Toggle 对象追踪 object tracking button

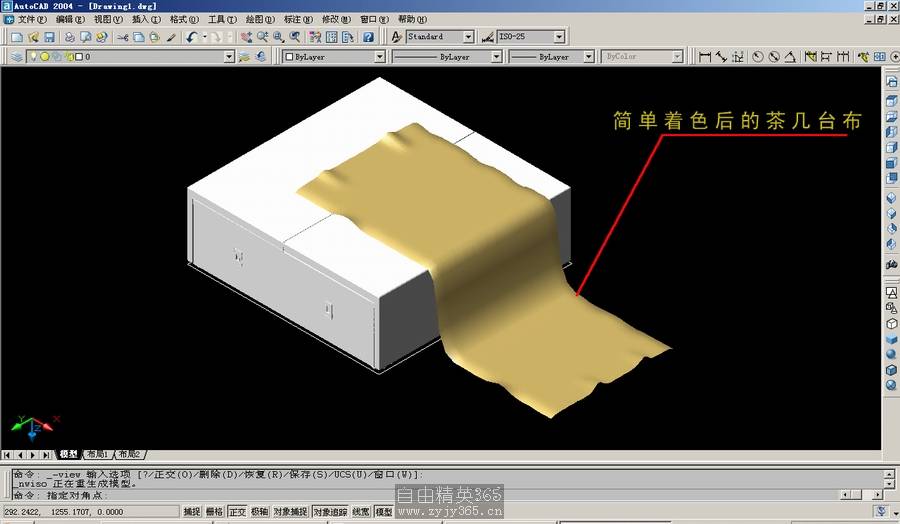pyautogui.click(x=329, y=512)
